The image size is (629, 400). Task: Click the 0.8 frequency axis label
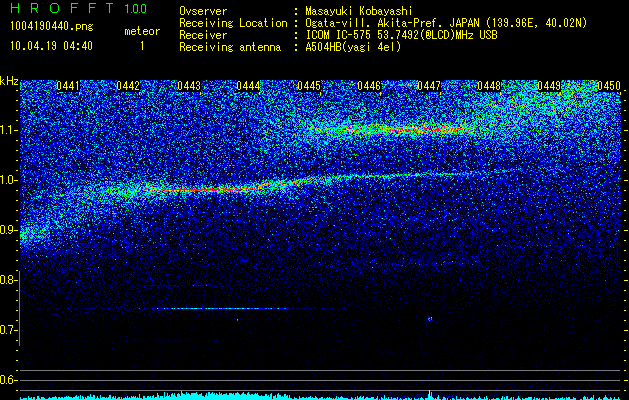9,280
